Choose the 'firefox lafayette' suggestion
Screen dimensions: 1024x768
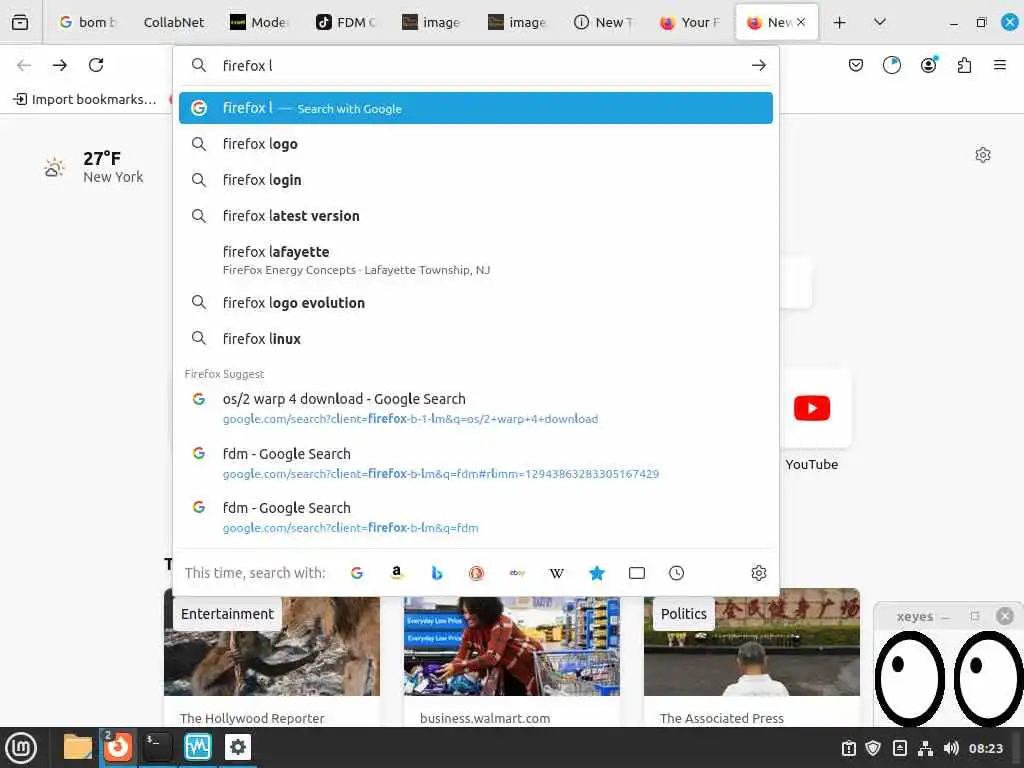tap(475, 260)
